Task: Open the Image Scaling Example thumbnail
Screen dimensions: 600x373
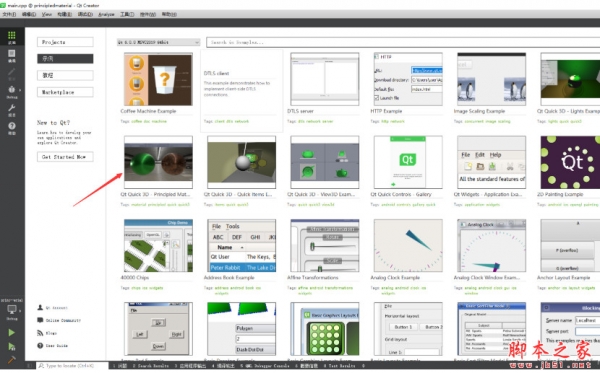Action: pyautogui.click(x=492, y=79)
